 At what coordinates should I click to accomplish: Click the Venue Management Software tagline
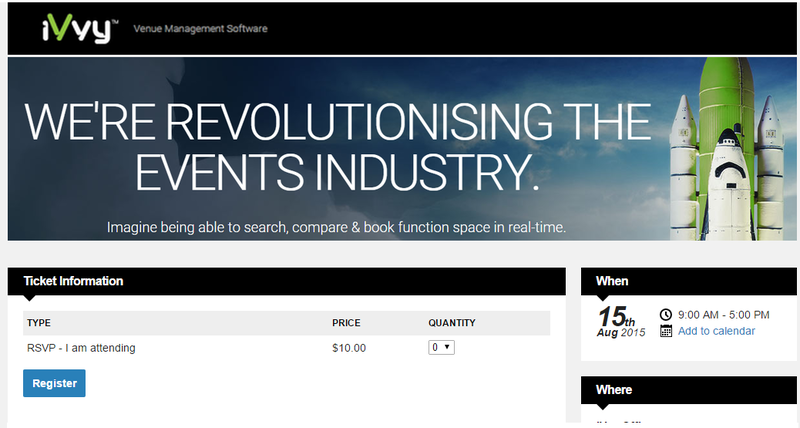coord(200,28)
